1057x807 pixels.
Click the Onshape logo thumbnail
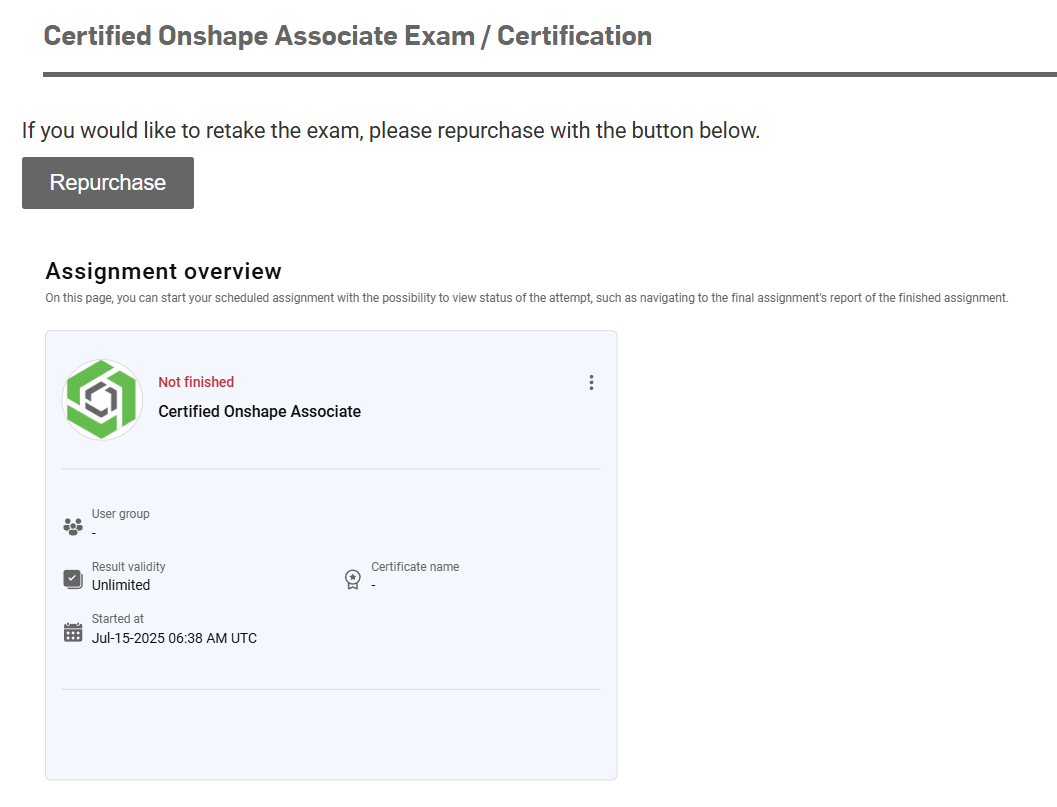click(x=102, y=400)
